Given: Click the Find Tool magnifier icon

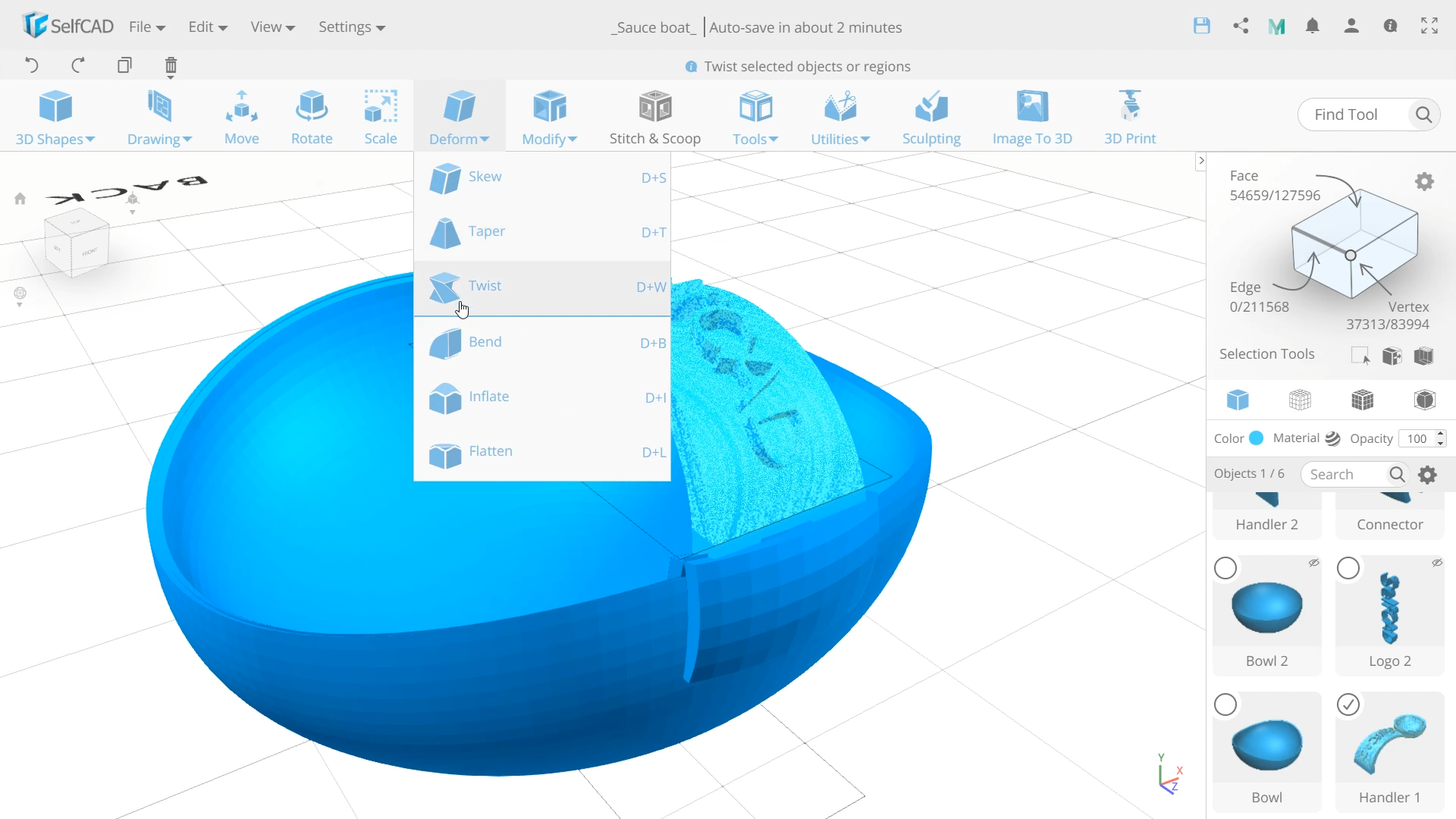Looking at the screenshot, I should [x=1423, y=115].
